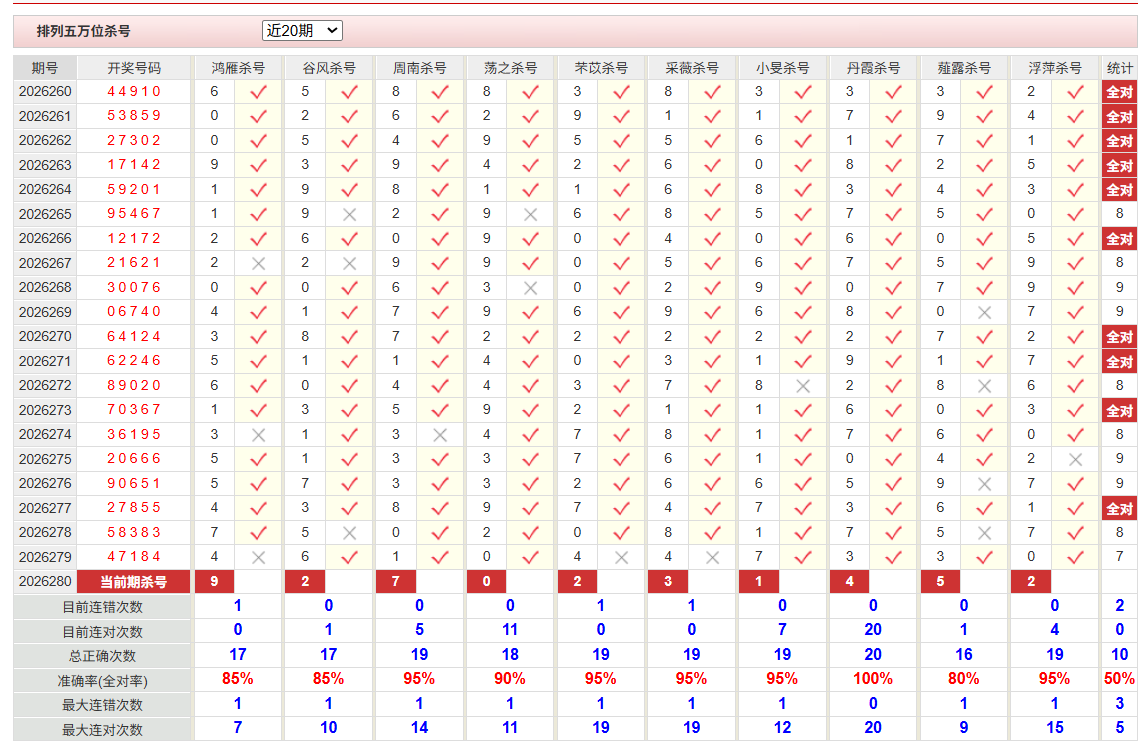Click gray cross in 谷风 column, row 2026265

[349, 215]
